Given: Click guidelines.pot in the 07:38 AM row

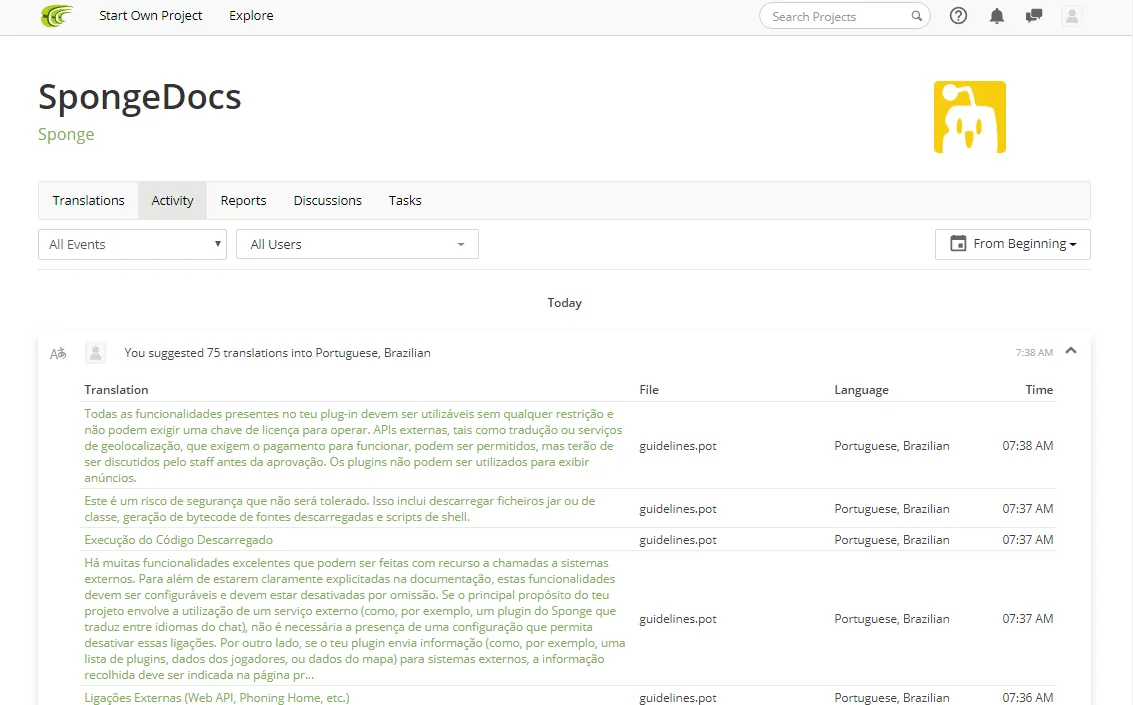Looking at the screenshot, I should [678, 446].
